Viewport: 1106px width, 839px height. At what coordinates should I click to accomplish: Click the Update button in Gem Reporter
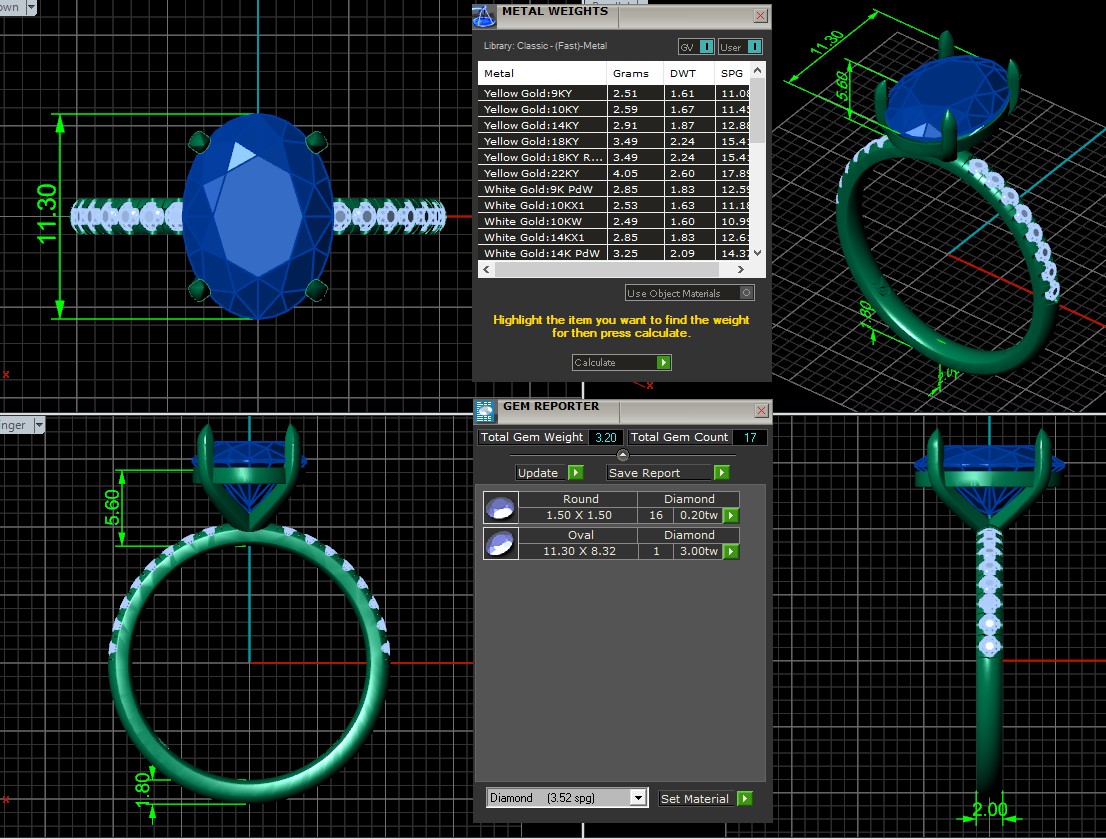(x=549, y=473)
